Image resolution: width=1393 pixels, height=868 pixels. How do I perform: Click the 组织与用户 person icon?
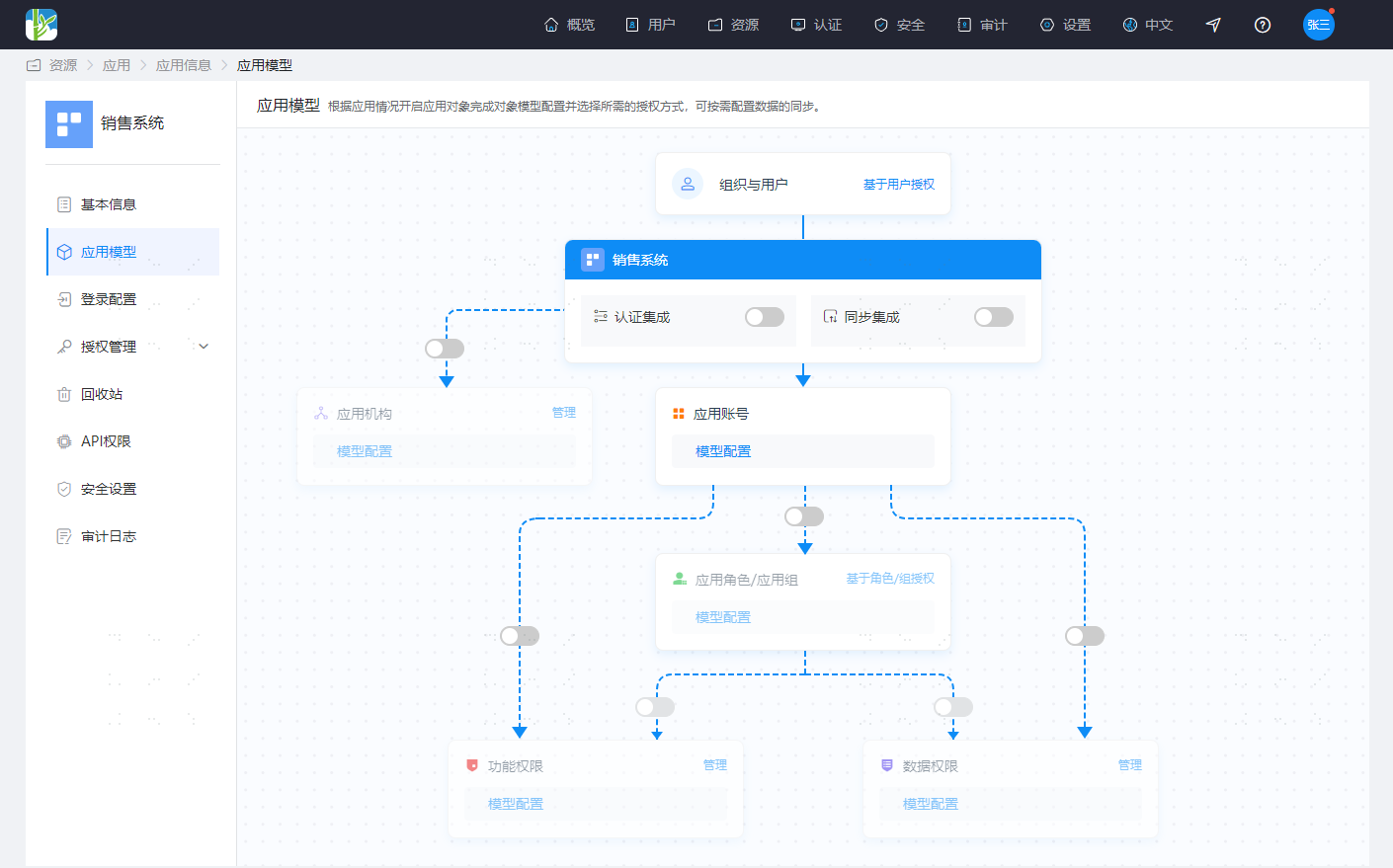tap(688, 184)
